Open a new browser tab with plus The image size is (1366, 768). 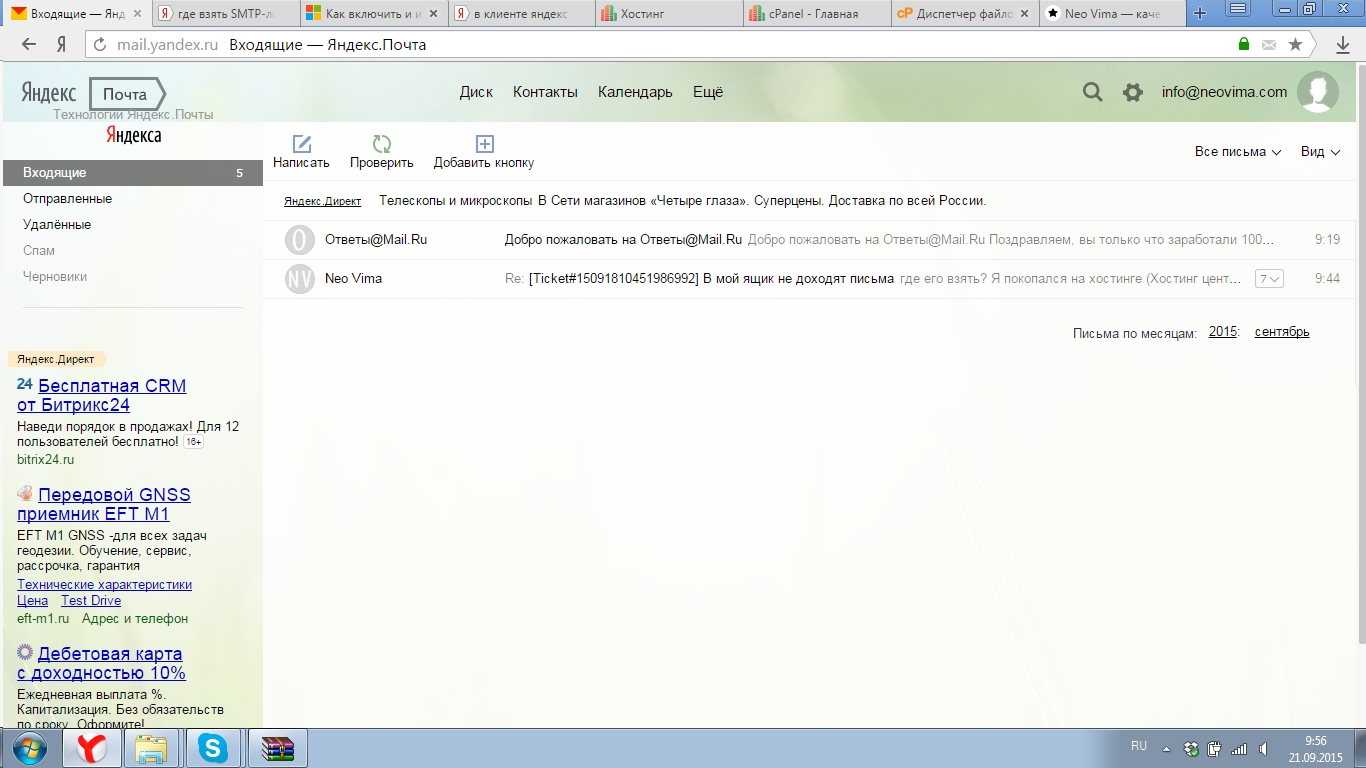tap(1201, 14)
